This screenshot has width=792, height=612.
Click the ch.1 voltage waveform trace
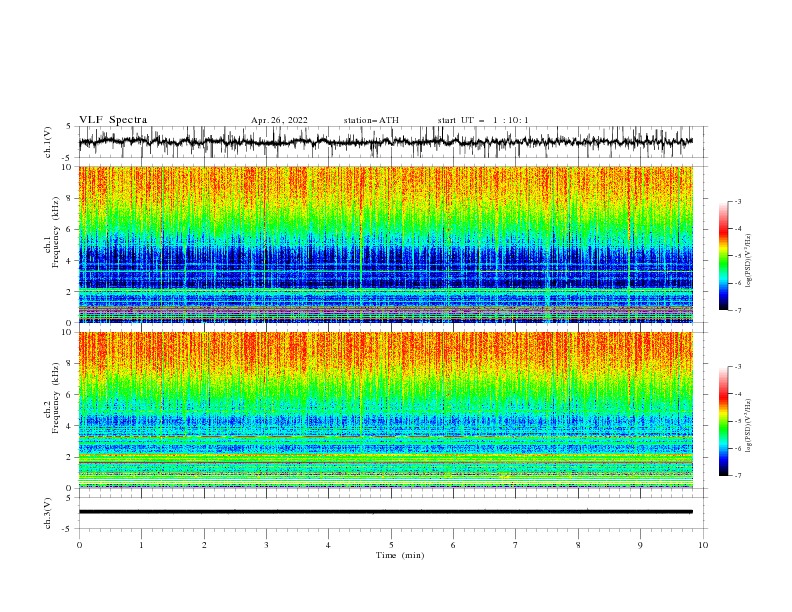385,142
